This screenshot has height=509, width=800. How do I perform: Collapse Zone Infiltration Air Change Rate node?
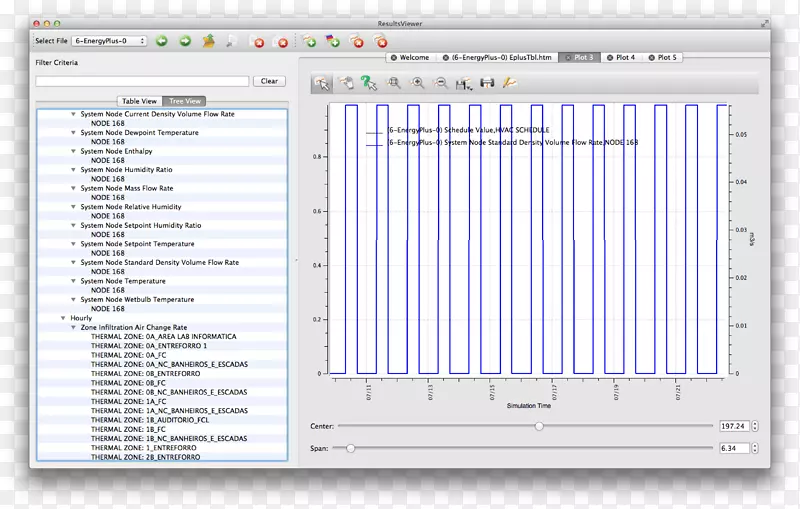pos(73,327)
